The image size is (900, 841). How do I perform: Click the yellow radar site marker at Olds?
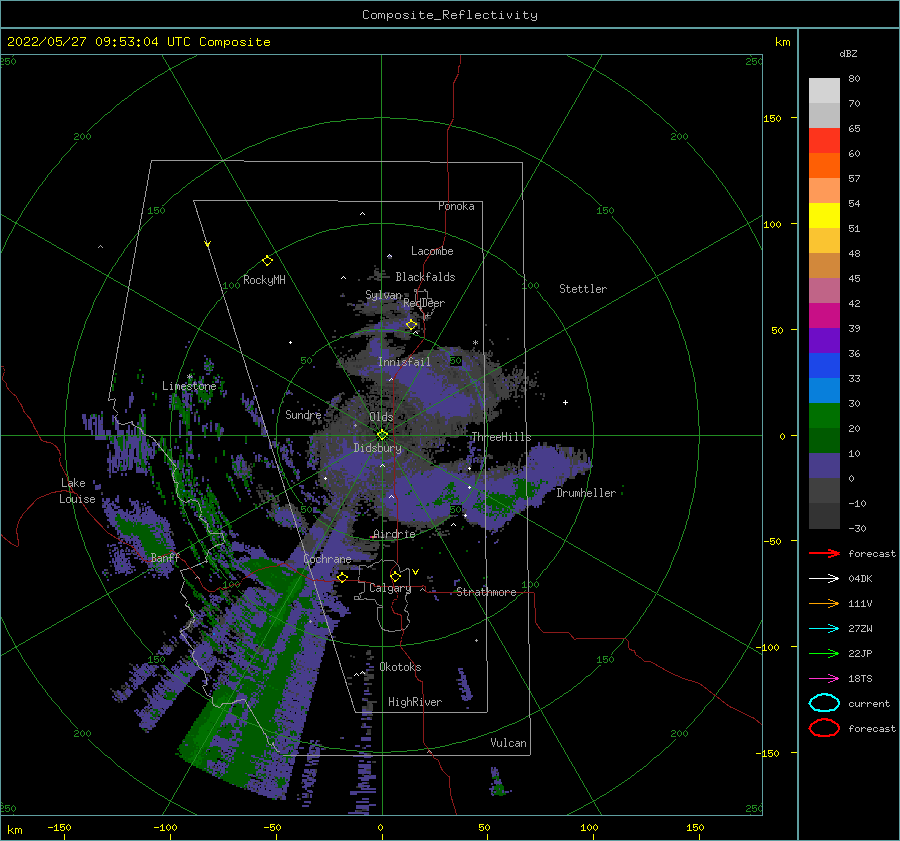pyautogui.click(x=382, y=435)
